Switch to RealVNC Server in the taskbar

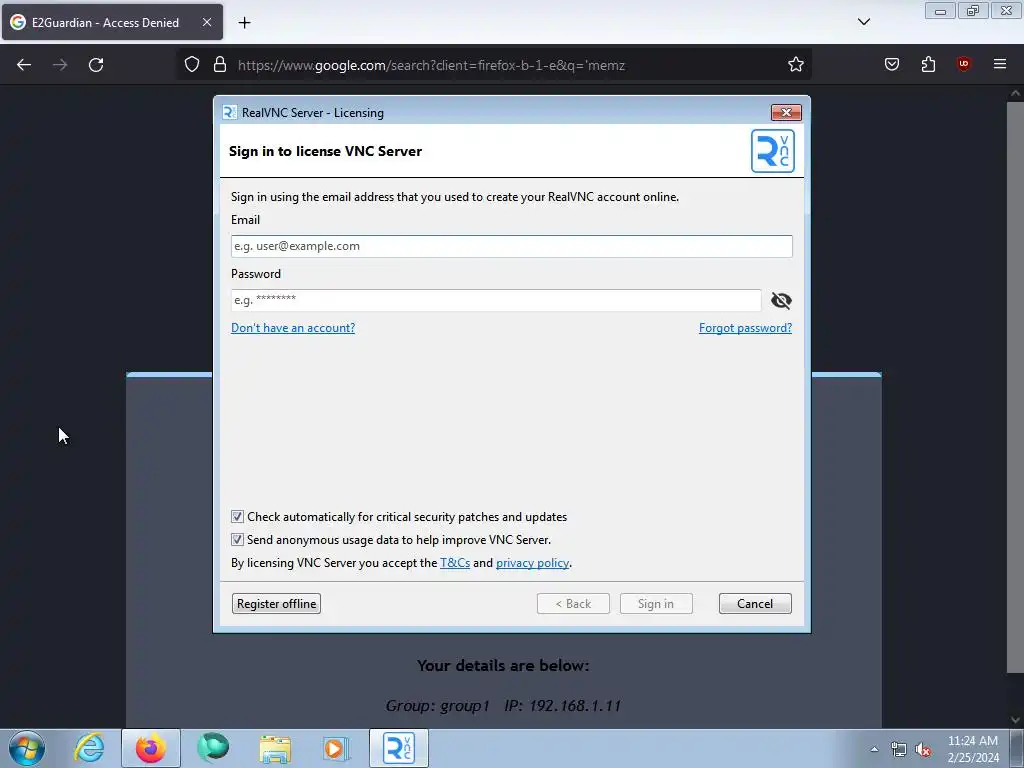tap(399, 748)
